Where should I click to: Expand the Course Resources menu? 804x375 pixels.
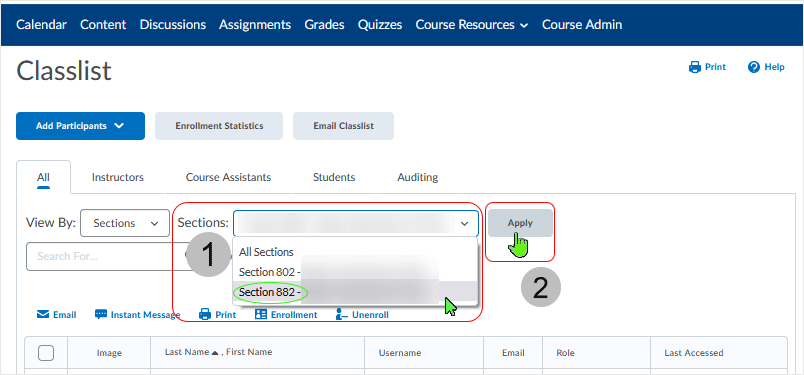(472, 25)
